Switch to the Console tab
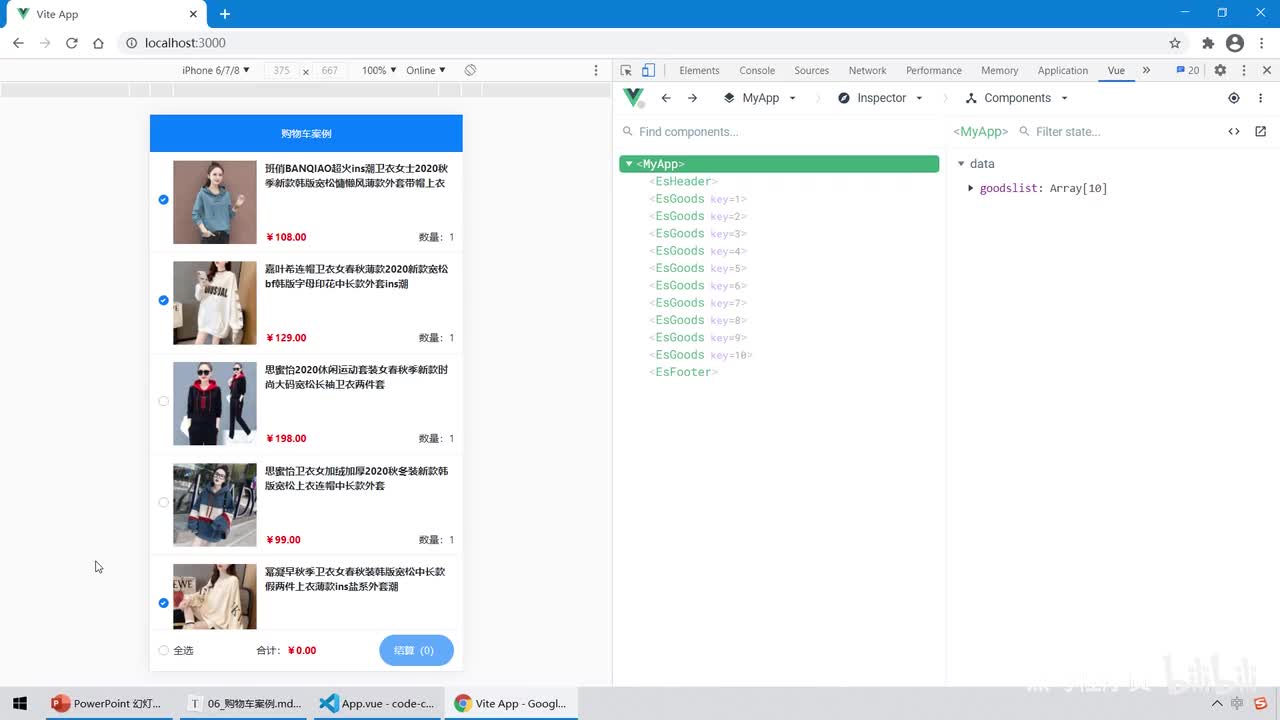Screen dimensions: 1280x720 (757, 71)
